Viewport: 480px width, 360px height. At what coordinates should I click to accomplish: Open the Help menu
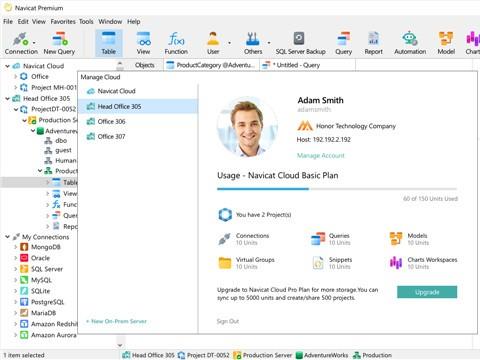point(133,21)
